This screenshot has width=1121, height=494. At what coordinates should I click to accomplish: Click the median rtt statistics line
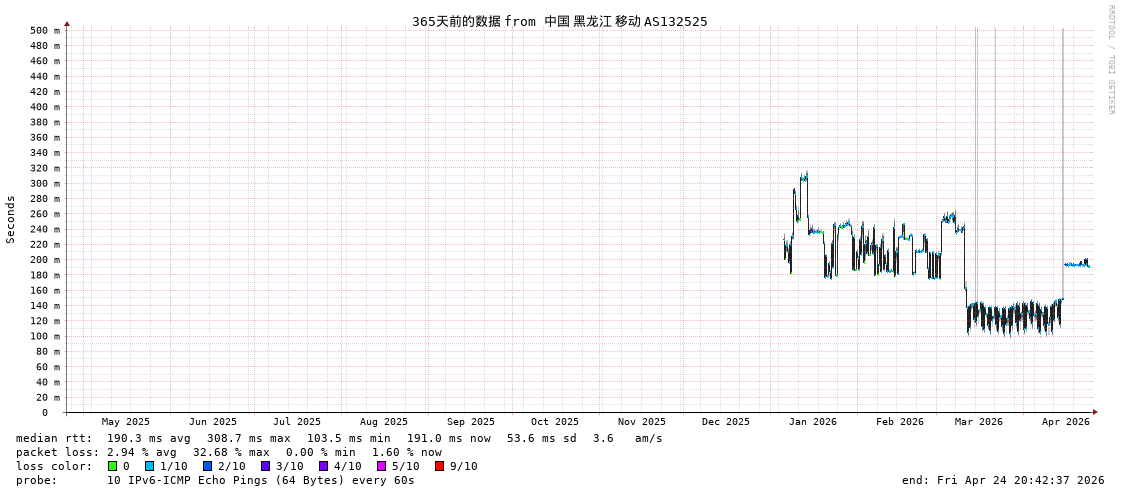339,438
